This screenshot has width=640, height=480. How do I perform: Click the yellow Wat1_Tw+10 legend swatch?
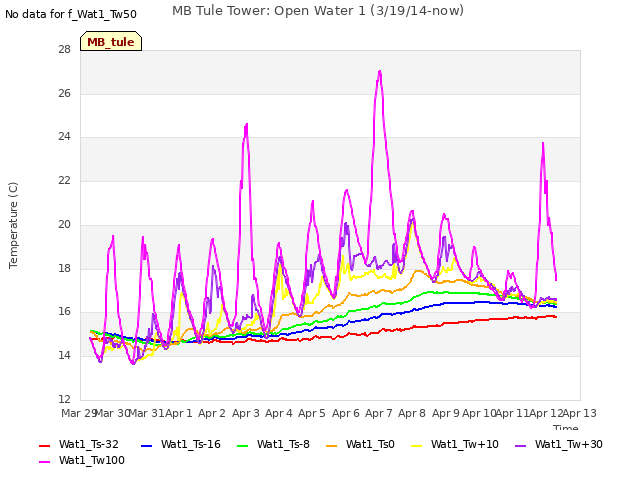click(416, 446)
